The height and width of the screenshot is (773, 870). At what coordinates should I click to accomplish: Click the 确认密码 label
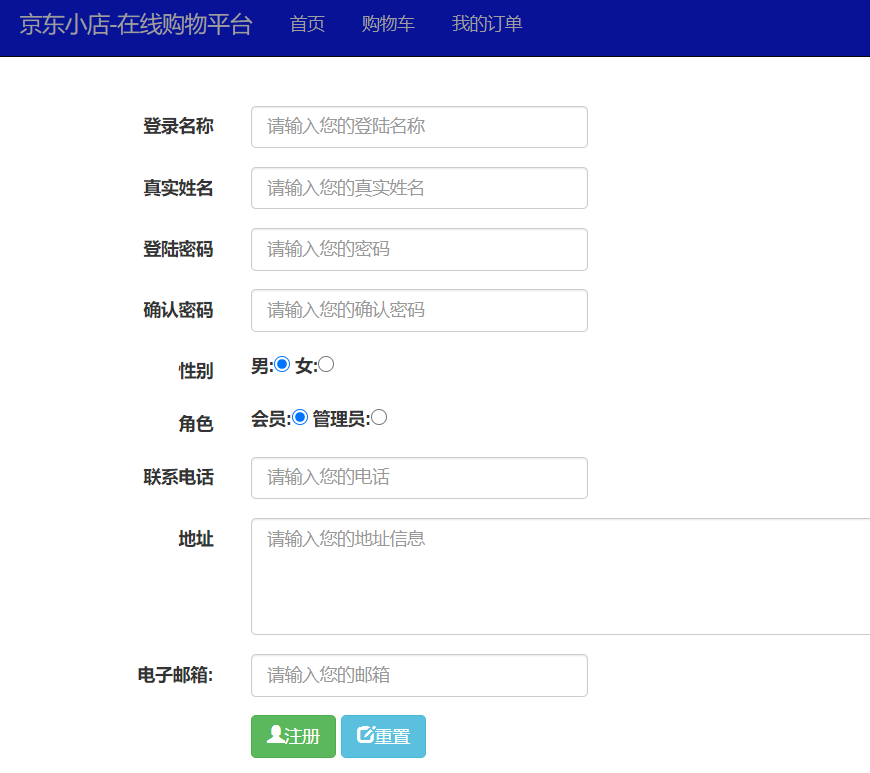click(x=178, y=310)
